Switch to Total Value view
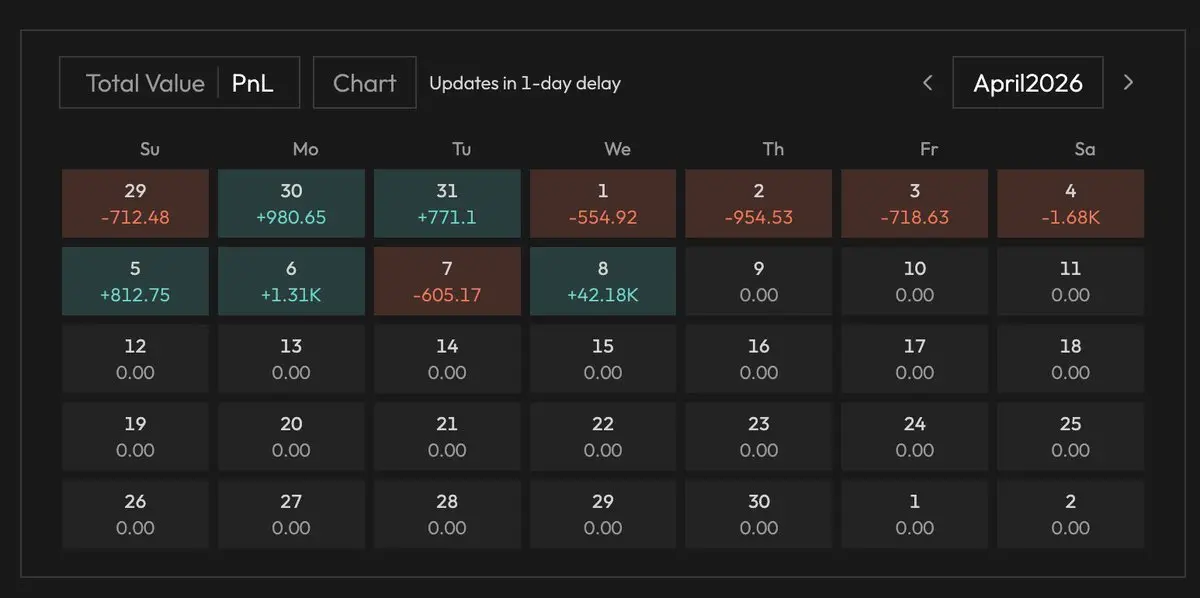Viewport: 1200px width, 598px height. tap(145, 83)
